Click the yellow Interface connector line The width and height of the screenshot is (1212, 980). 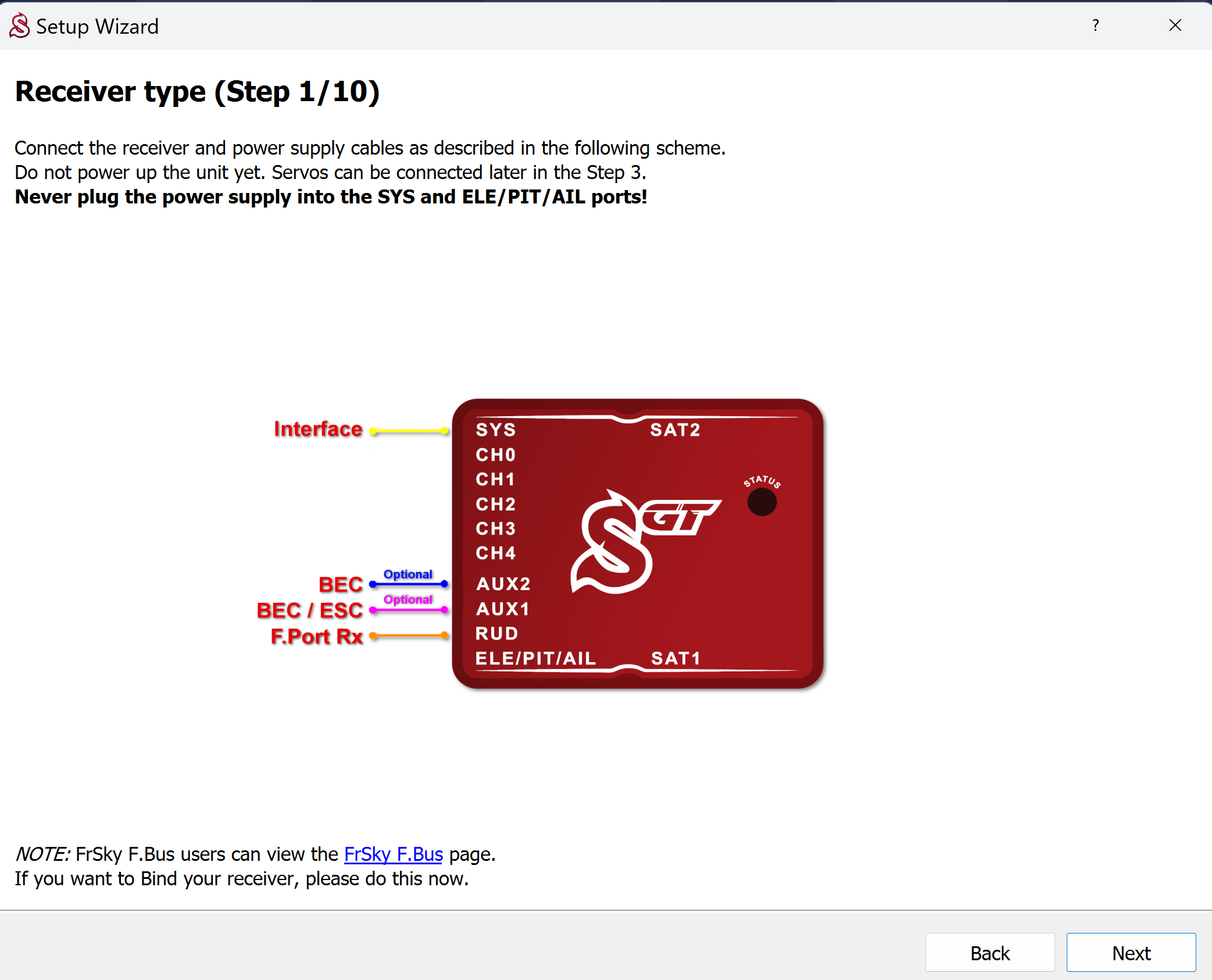point(409,431)
